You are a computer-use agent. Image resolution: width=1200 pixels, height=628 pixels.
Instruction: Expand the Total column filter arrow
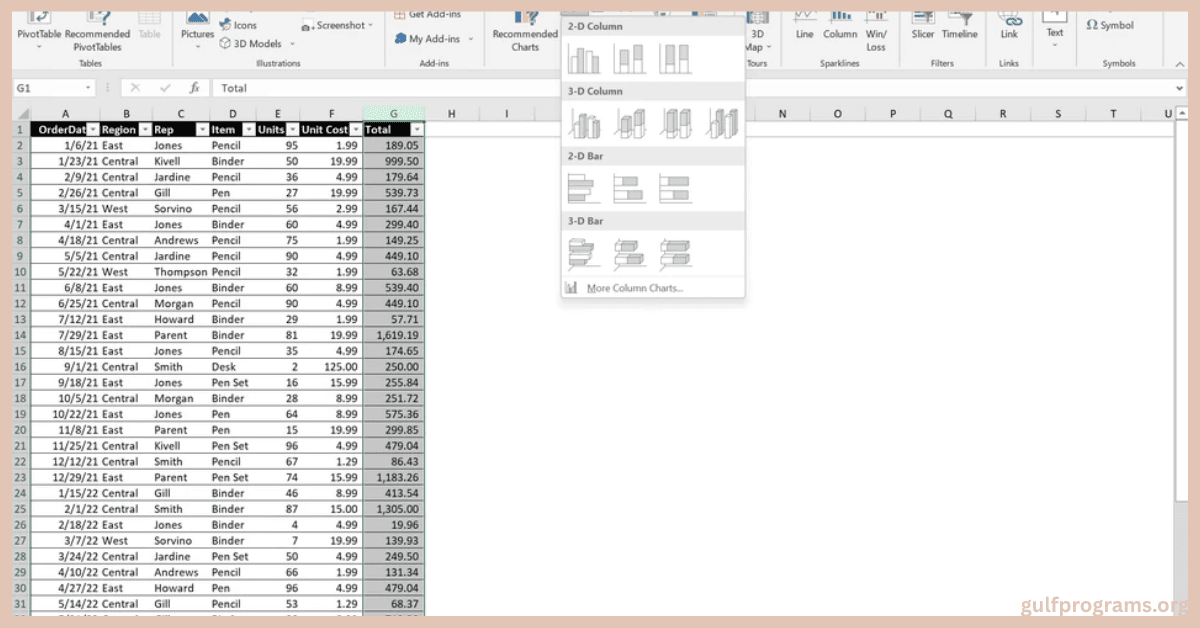pyautogui.click(x=417, y=130)
